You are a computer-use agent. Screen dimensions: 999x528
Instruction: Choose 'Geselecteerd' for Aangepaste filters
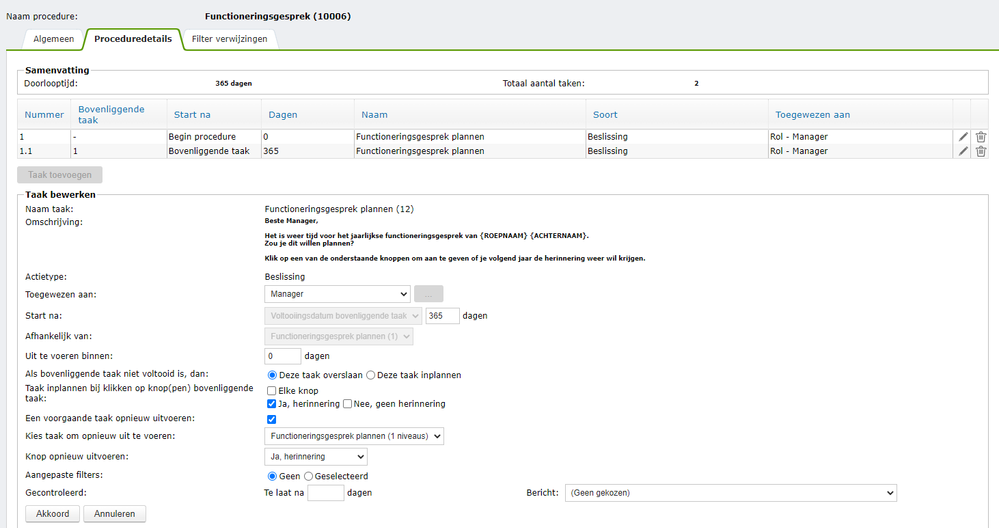tap(308, 476)
